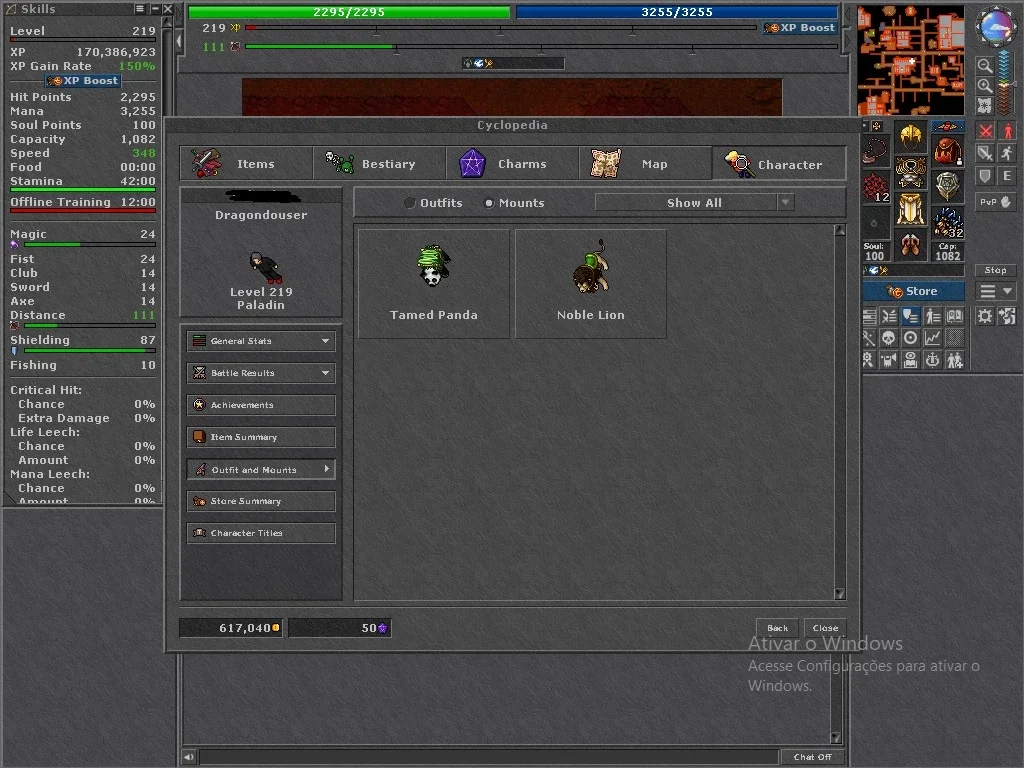The height and width of the screenshot is (768, 1024).
Task: Toggle the PvP hand mode
Action: [x=996, y=202]
